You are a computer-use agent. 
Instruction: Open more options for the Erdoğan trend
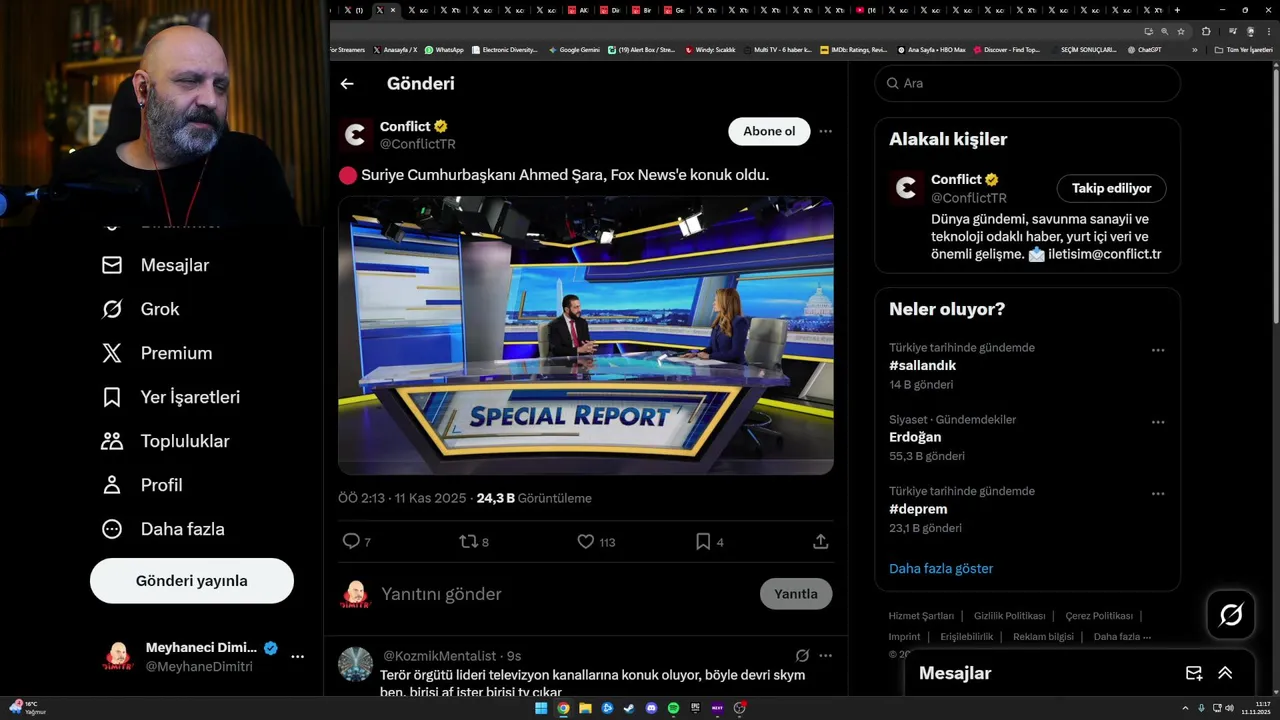pos(1158,422)
